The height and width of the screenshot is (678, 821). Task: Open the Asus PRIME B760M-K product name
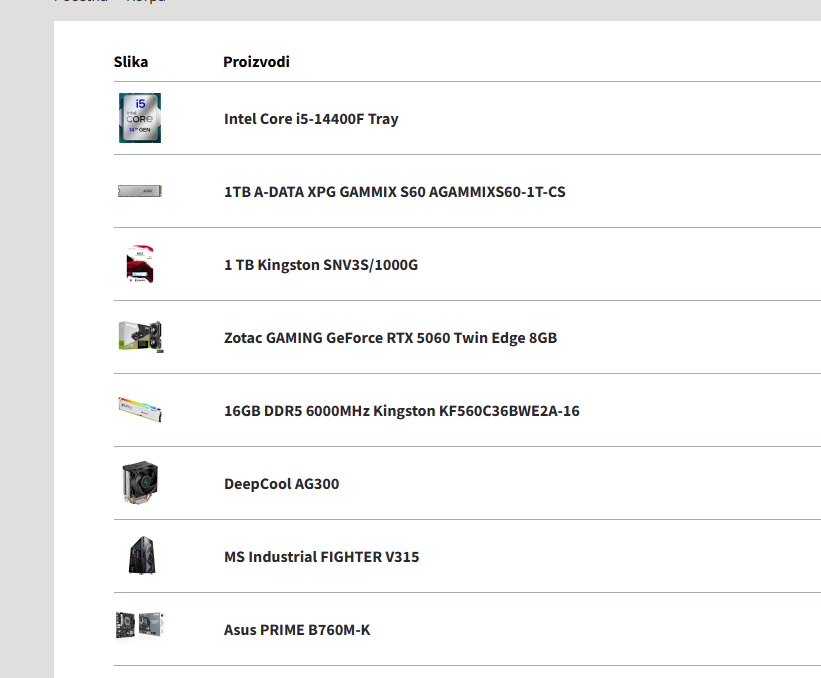pyautogui.click(x=297, y=630)
